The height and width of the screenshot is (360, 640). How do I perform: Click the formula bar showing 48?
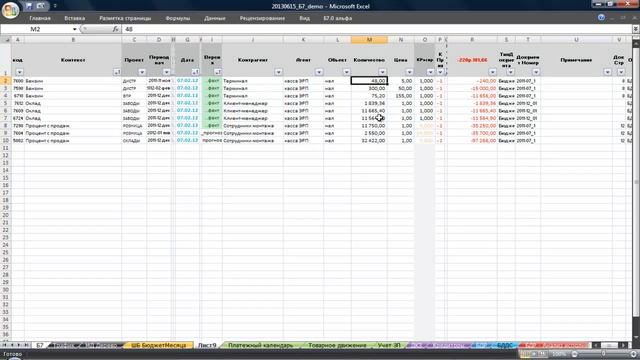click(378, 29)
